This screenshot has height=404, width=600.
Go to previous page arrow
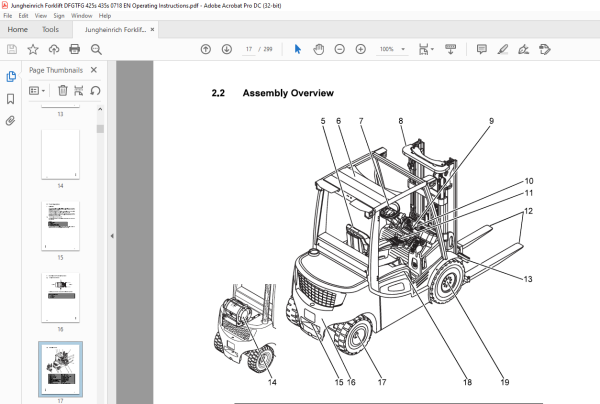pos(206,49)
